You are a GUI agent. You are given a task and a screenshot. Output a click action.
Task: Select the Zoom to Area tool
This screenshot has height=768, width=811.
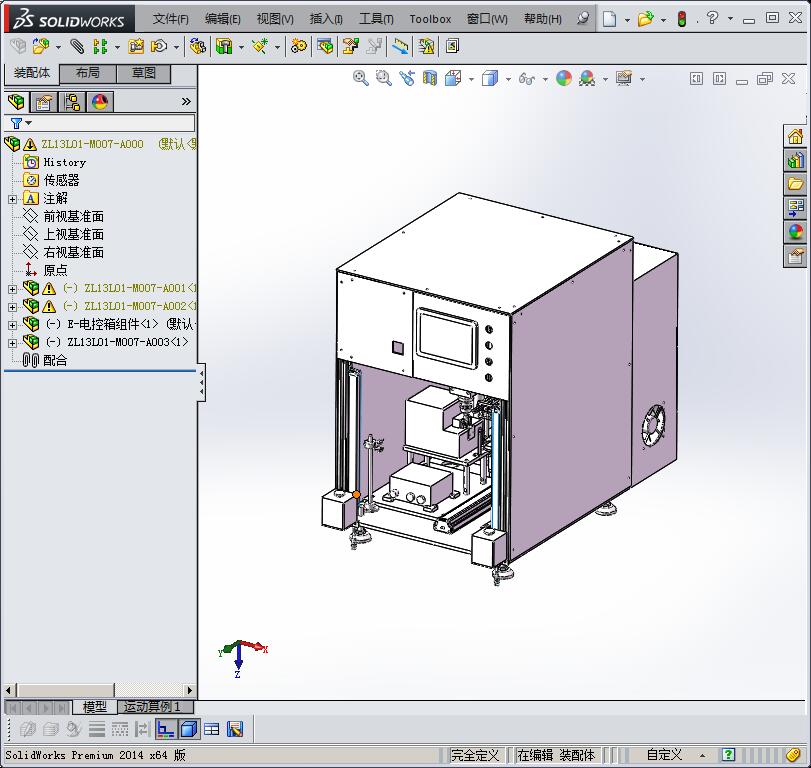383,79
